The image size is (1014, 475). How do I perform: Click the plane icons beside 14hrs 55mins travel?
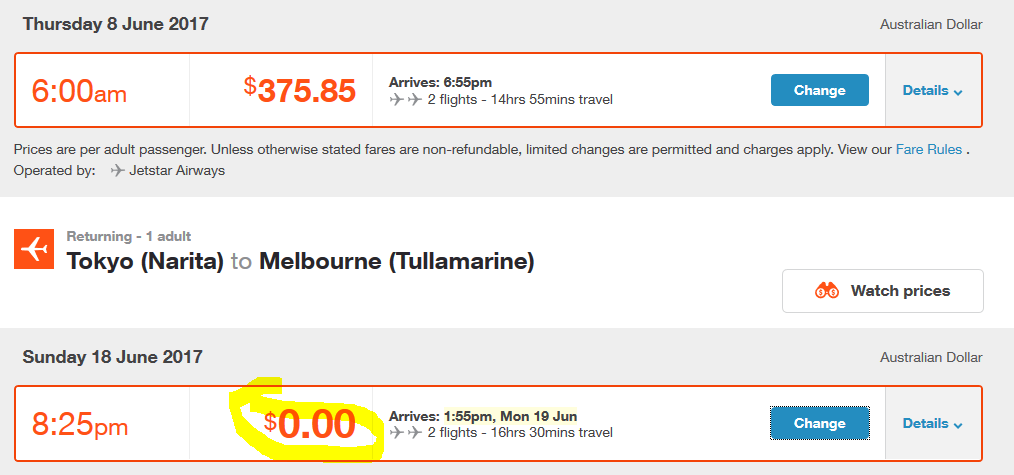tap(405, 100)
